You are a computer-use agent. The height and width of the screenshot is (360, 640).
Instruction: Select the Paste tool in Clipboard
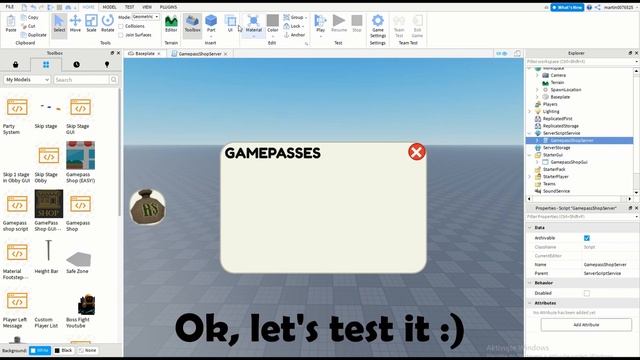[11, 24]
